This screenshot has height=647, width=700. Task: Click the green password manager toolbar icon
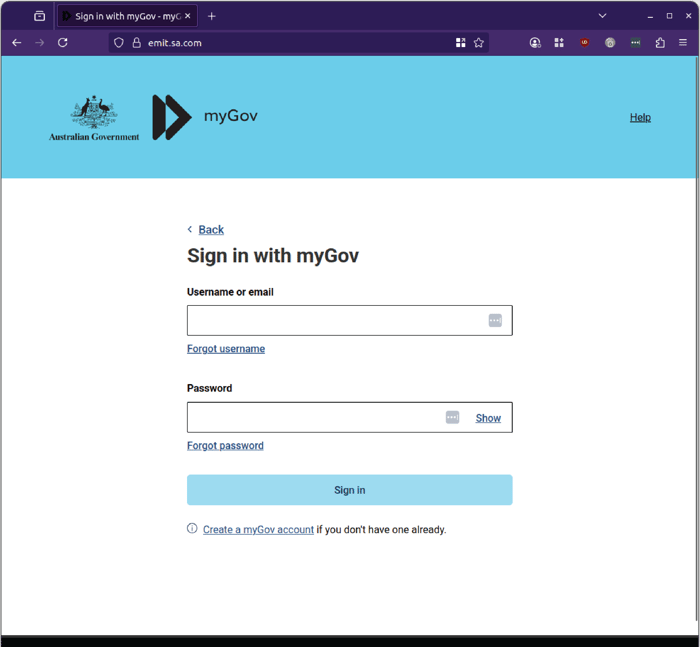click(x=635, y=43)
